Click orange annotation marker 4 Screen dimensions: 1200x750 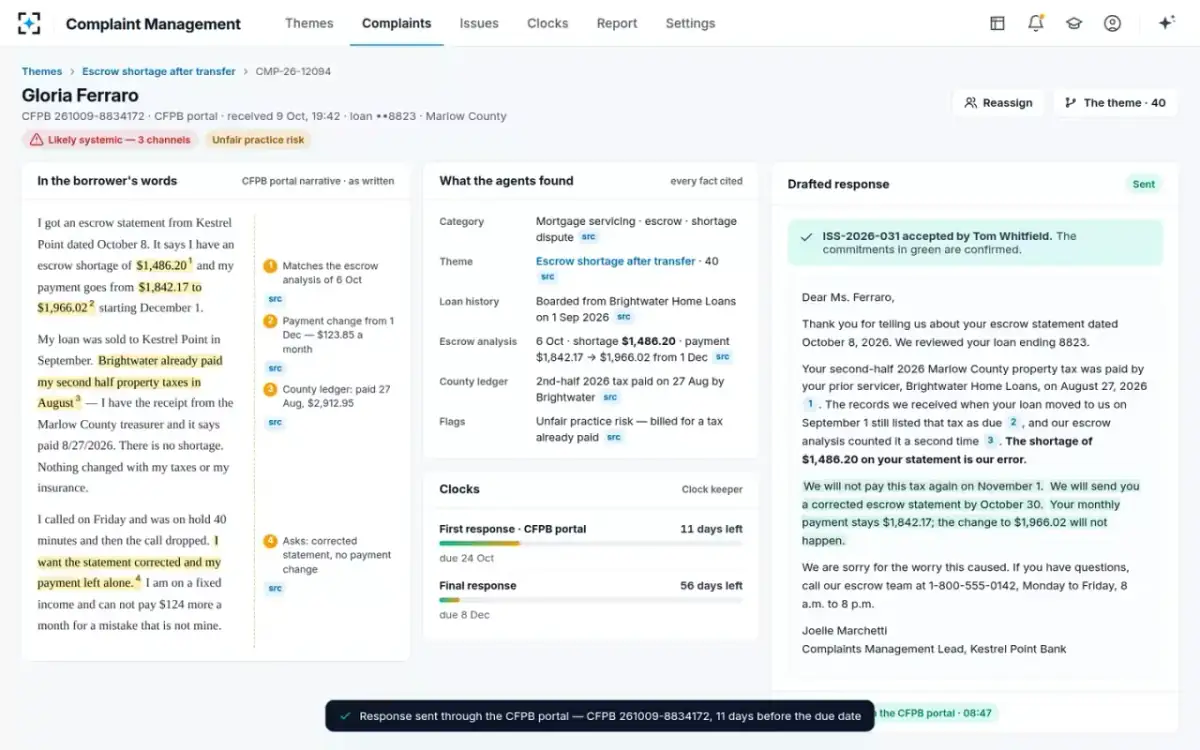[270, 541]
